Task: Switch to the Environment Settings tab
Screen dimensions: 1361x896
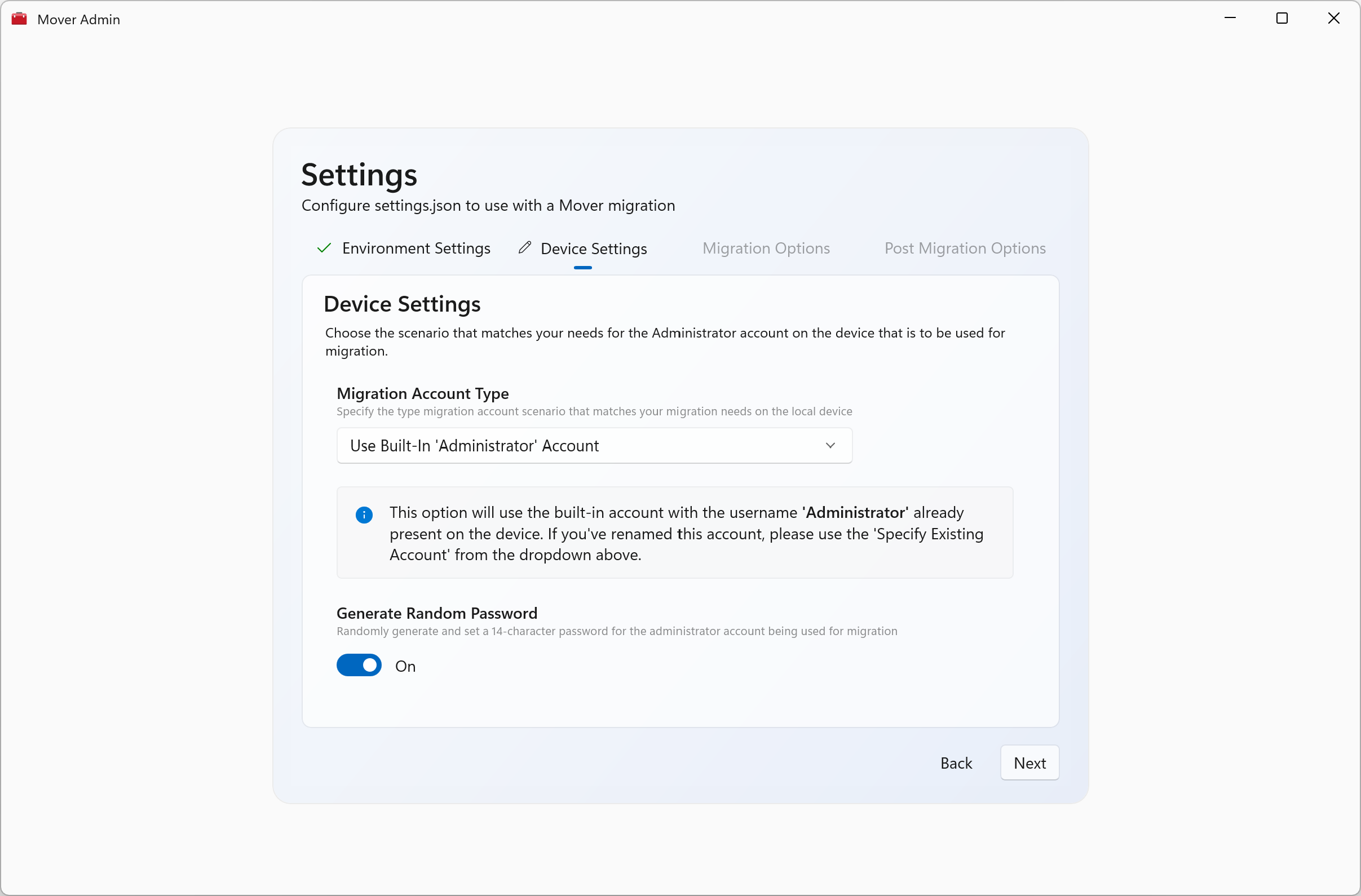Action: 416,248
